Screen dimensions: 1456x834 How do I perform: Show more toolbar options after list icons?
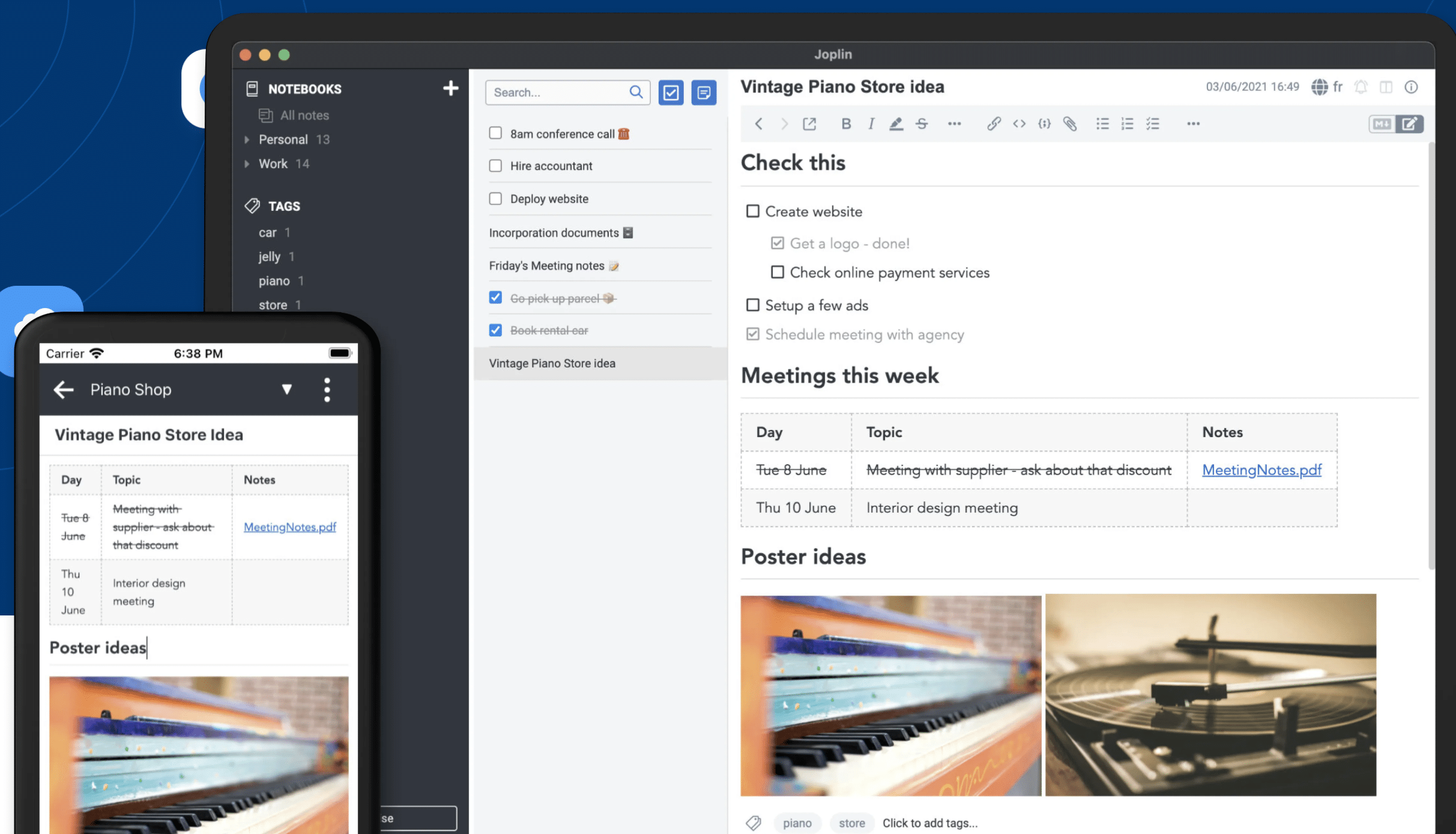(x=1193, y=124)
